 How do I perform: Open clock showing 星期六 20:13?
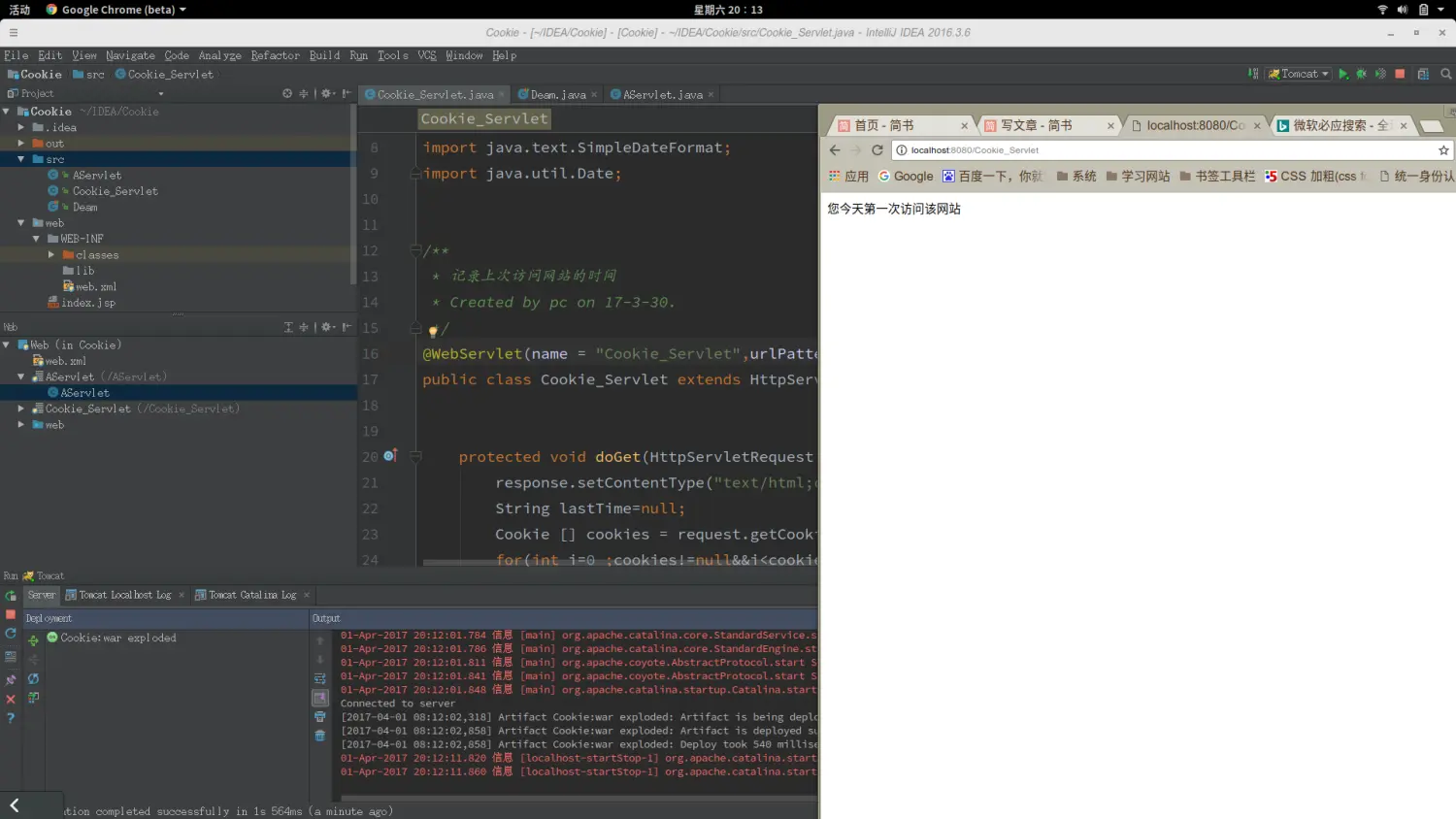728,10
